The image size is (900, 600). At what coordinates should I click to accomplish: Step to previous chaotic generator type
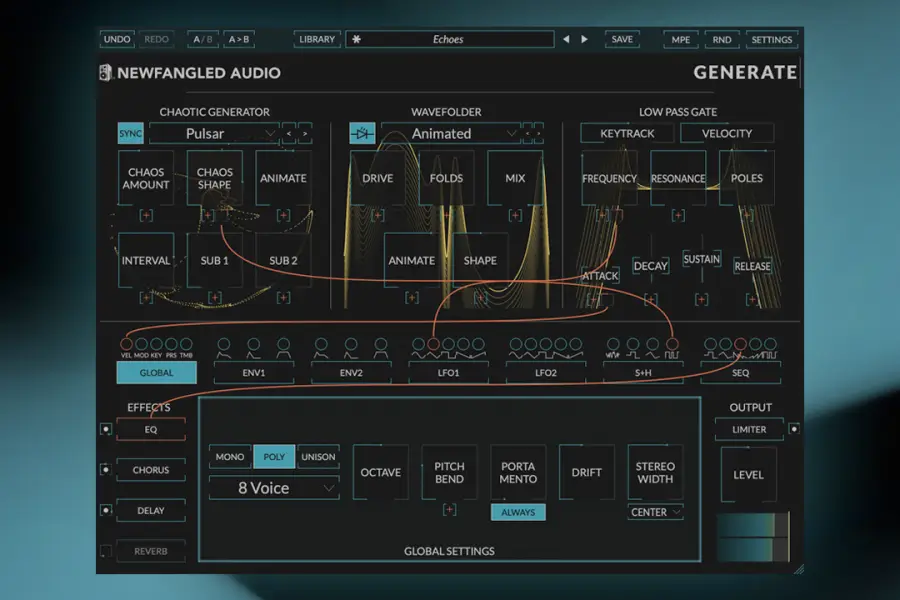(289, 134)
